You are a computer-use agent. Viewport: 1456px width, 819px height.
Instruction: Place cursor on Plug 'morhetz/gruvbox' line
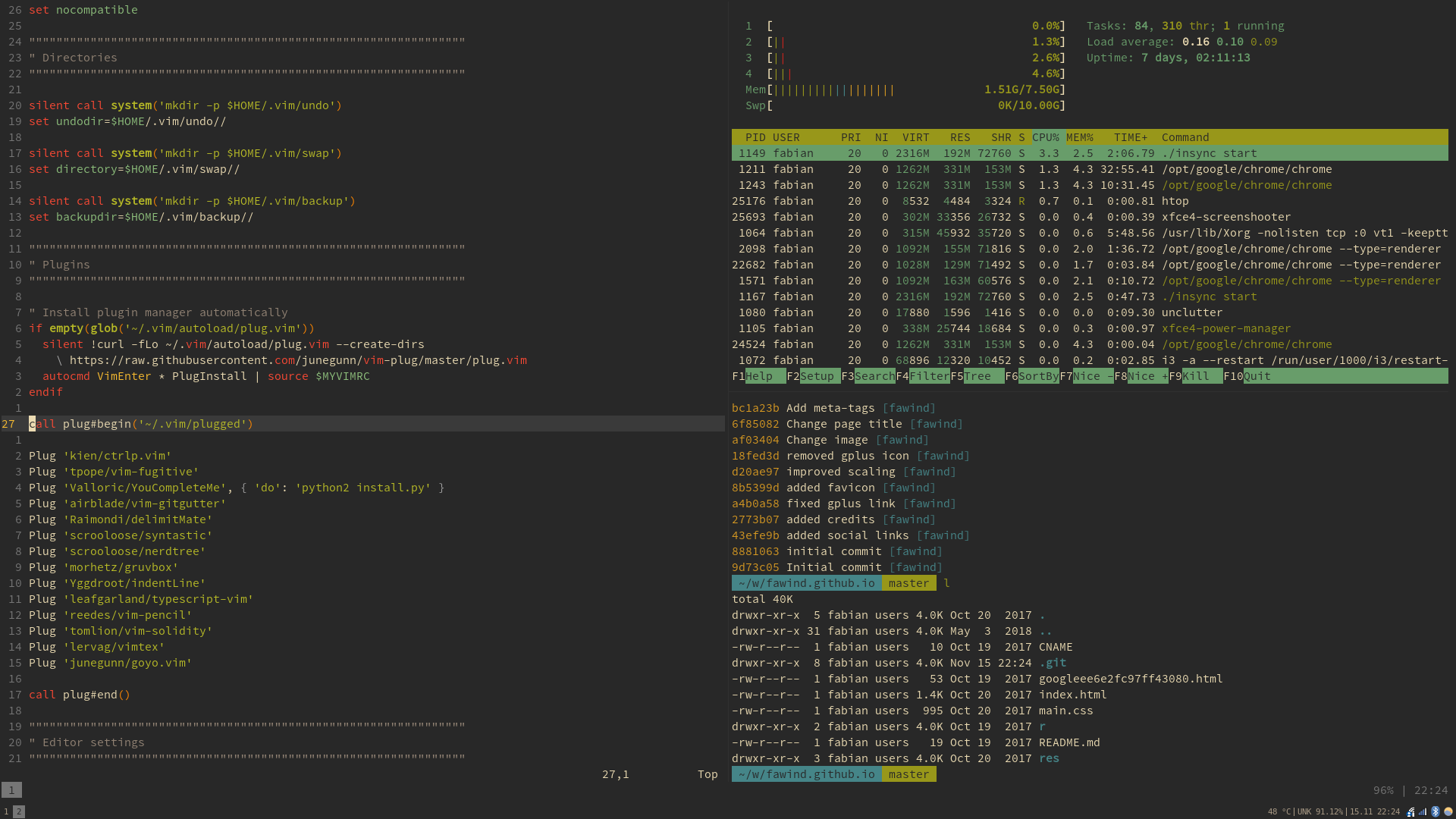tap(103, 567)
